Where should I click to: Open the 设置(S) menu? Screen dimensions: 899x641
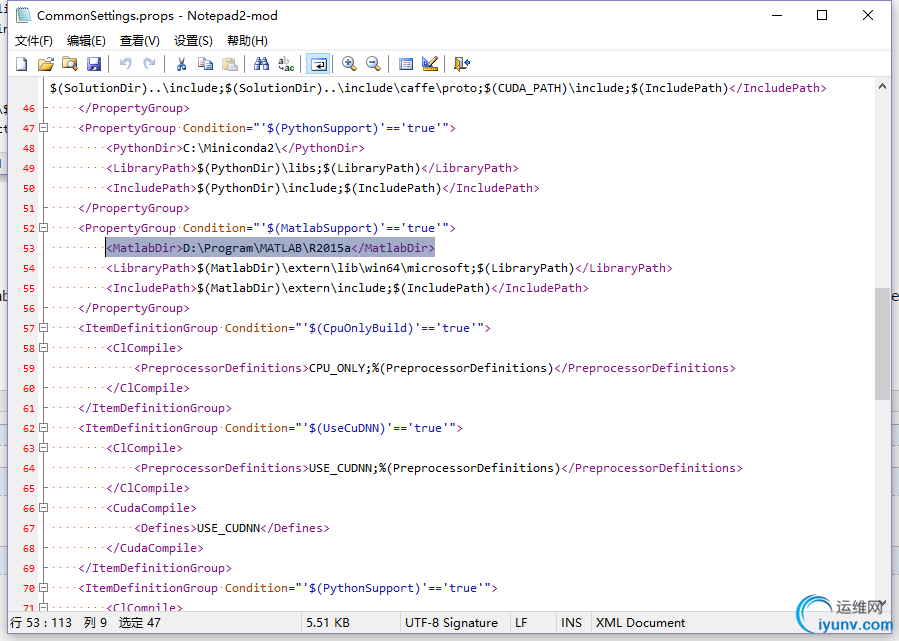point(193,41)
